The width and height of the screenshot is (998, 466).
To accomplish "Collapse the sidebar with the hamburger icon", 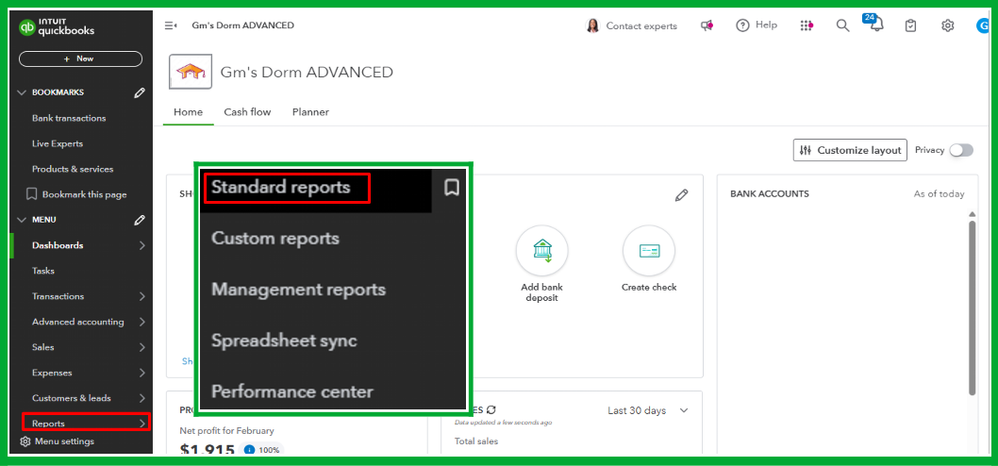I will pos(171,25).
